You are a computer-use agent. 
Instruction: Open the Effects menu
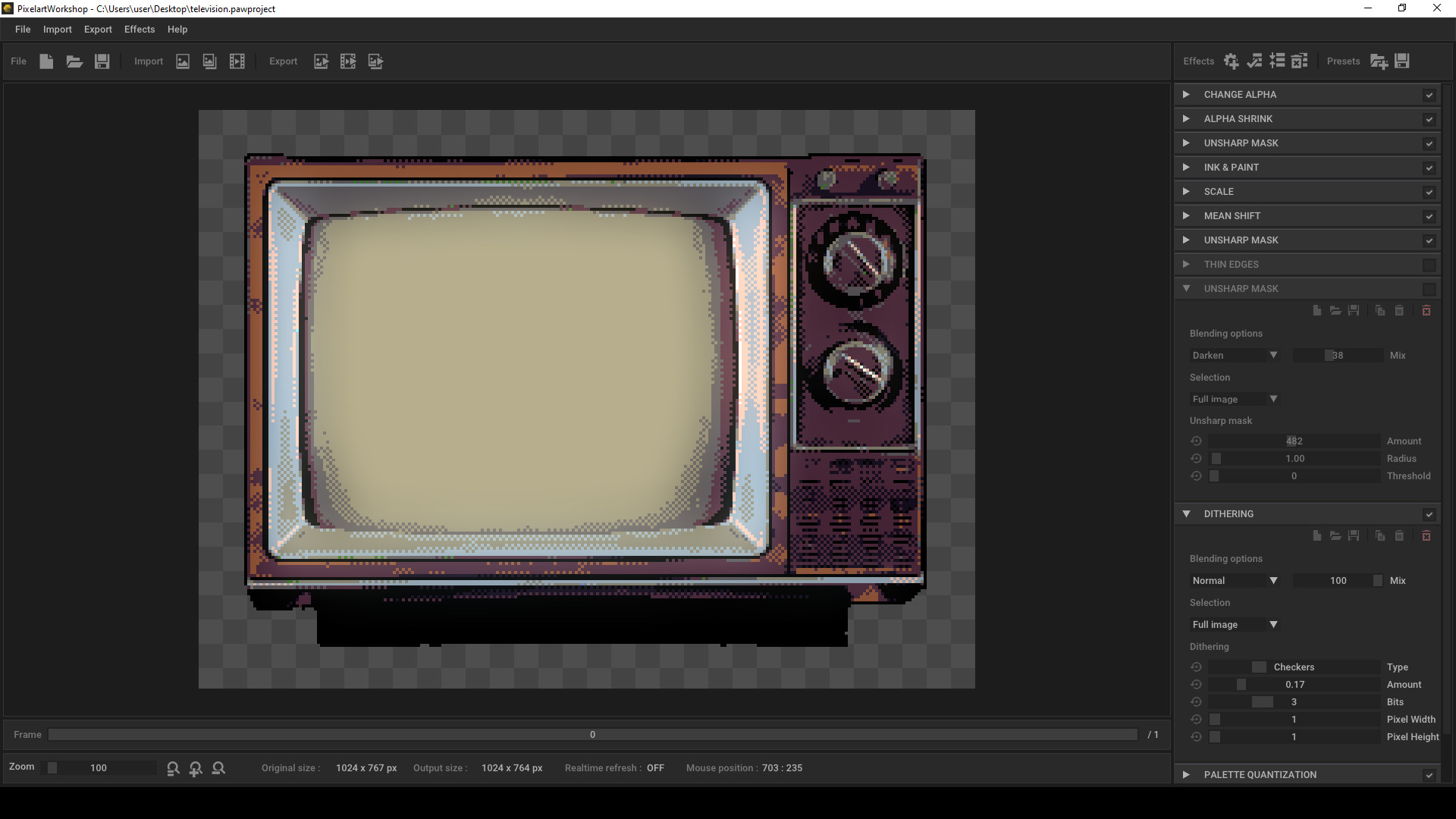pos(140,30)
